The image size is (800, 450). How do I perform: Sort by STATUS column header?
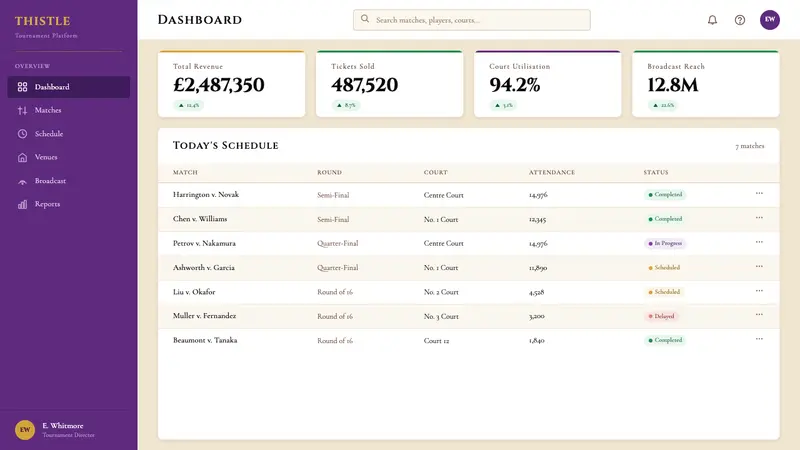click(x=656, y=172)
